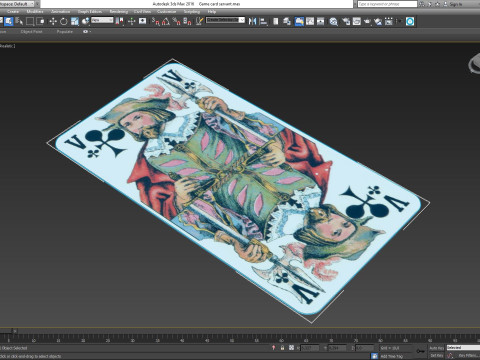This screenshot has height=360, width=480.
Task: Open the Render Gallery icon
Action: (389, 22)
